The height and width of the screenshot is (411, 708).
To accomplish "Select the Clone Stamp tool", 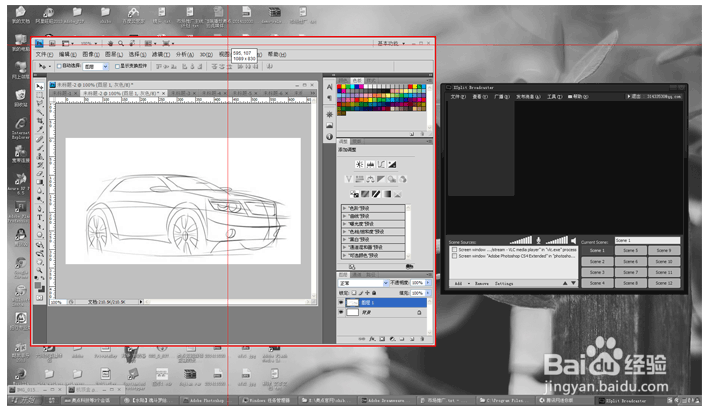I will pos(40,156).
